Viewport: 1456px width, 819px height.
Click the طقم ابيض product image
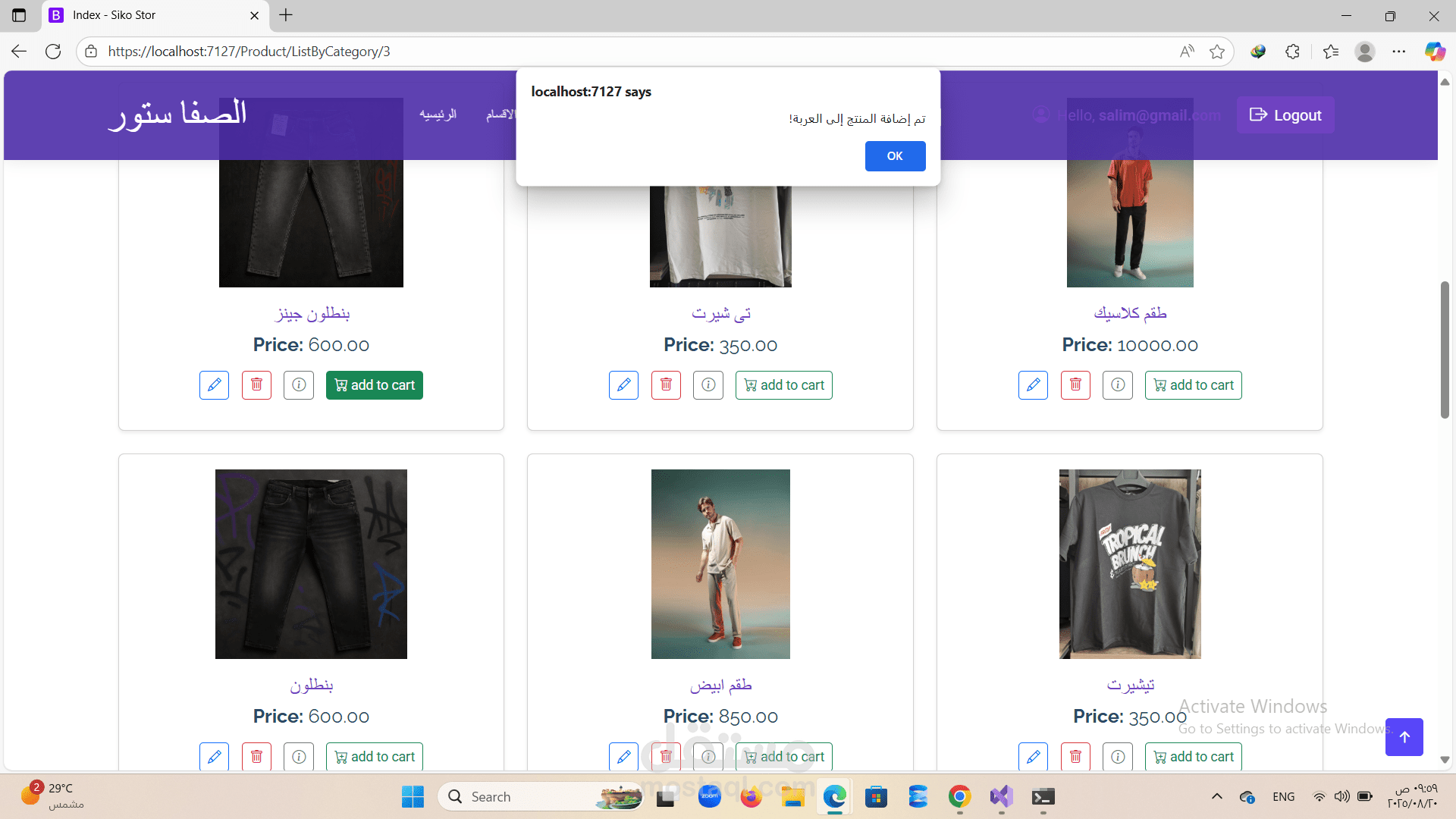pyautogui.click(x=720, y=563)
